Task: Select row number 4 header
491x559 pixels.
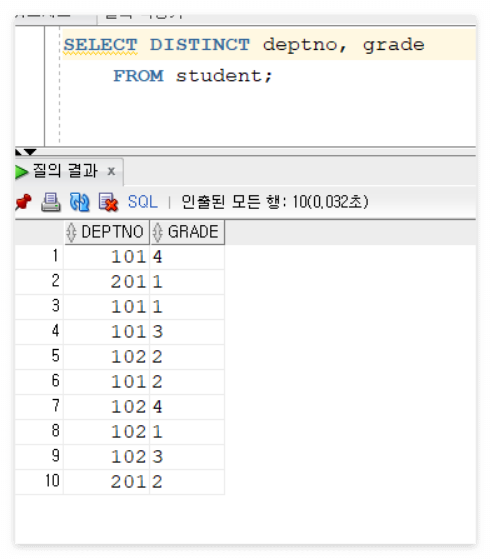Action: point(39,332)
